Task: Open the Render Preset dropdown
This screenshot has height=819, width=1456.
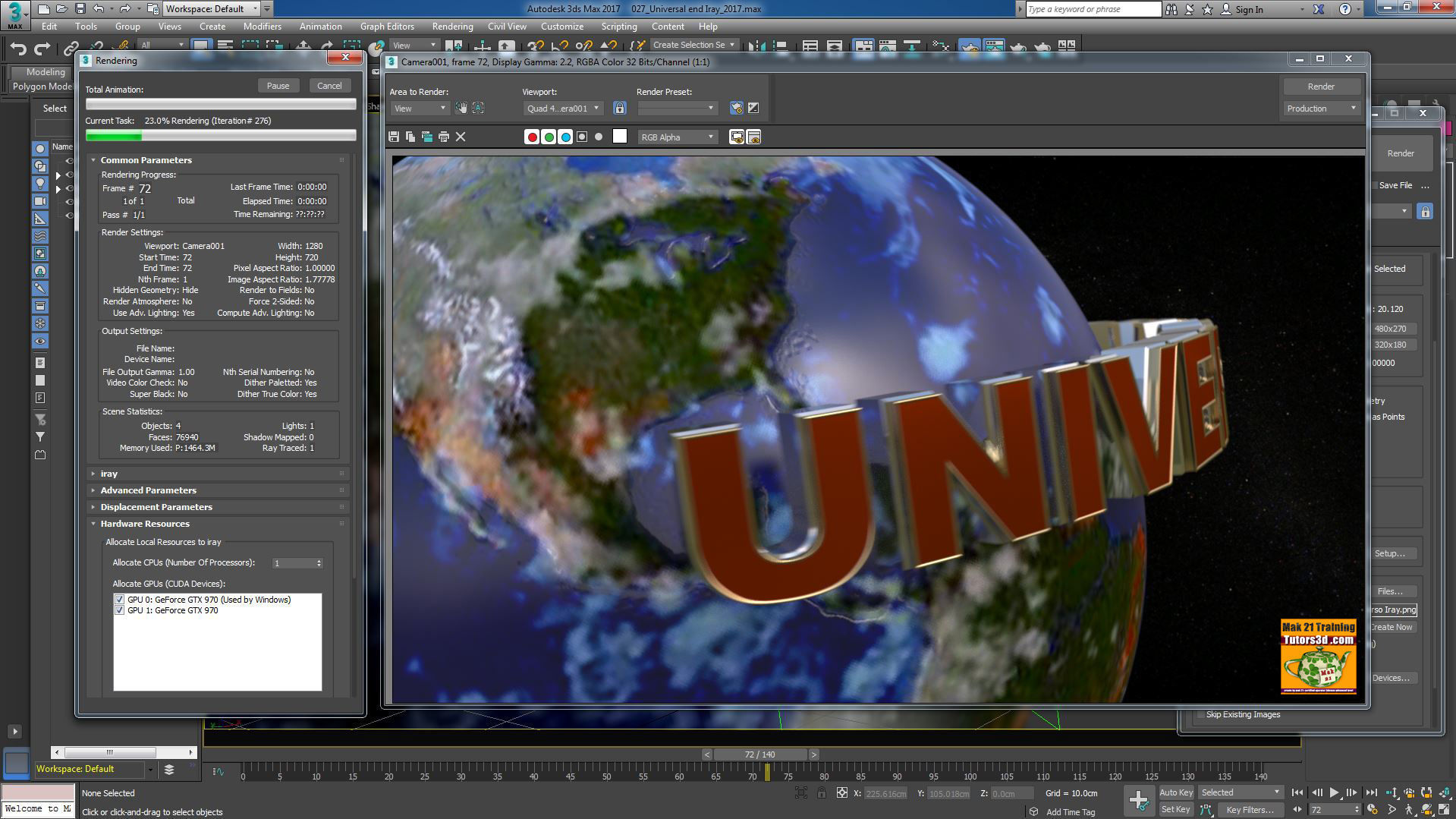Action: click(x=677, y=109)
